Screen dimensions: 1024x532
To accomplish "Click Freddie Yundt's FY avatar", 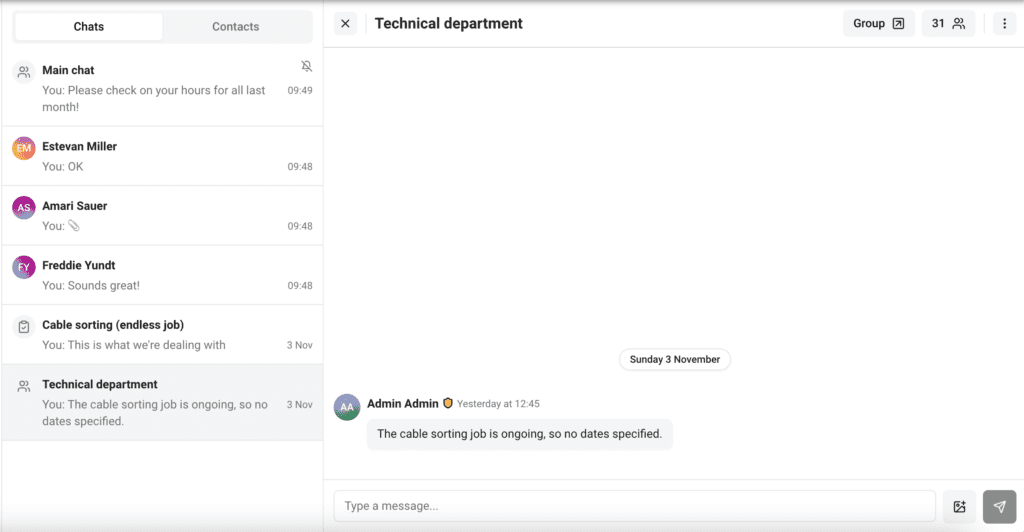I will coord(24,268).
